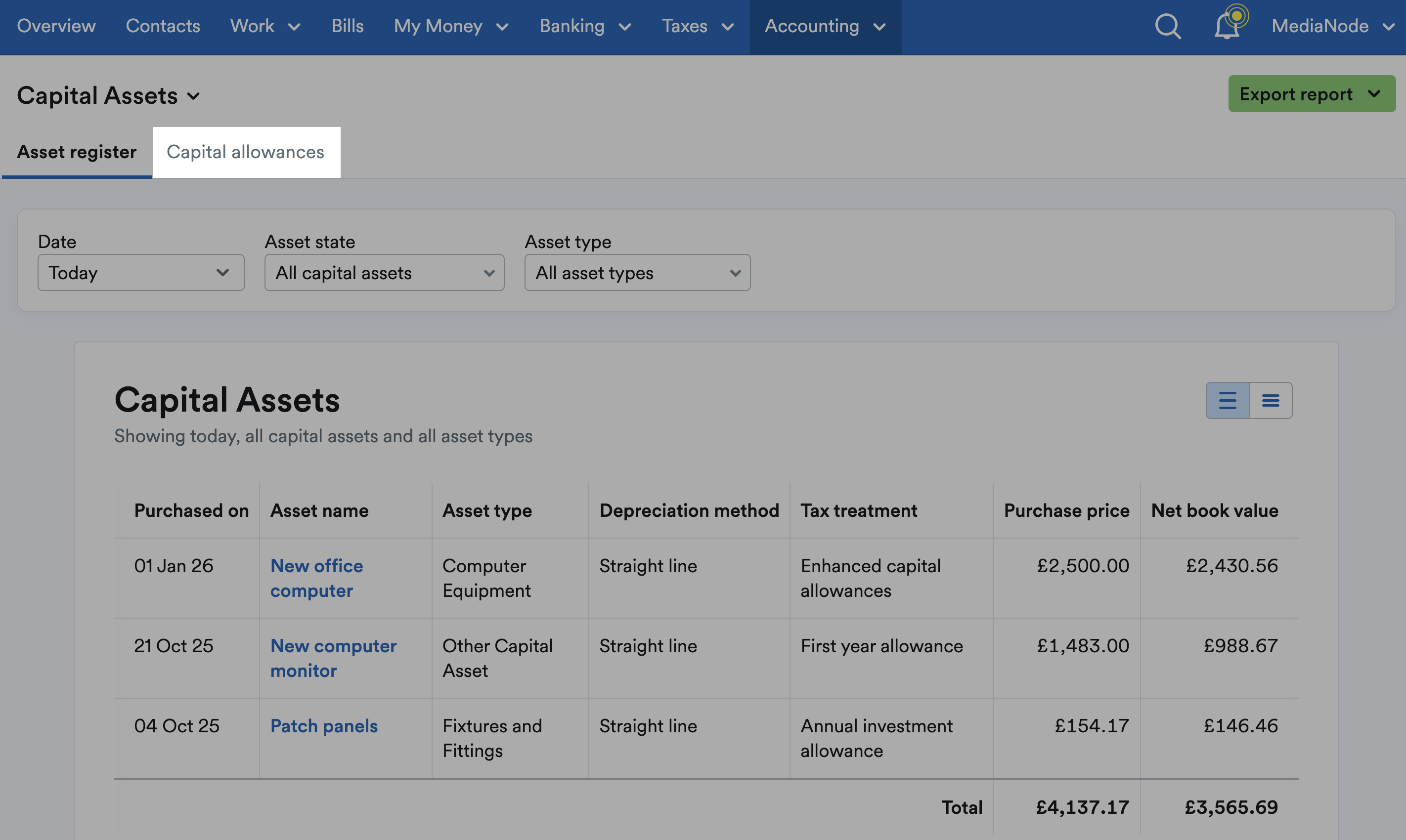
Task: Click the Asset name column header
Action: [x=319, y=510]
